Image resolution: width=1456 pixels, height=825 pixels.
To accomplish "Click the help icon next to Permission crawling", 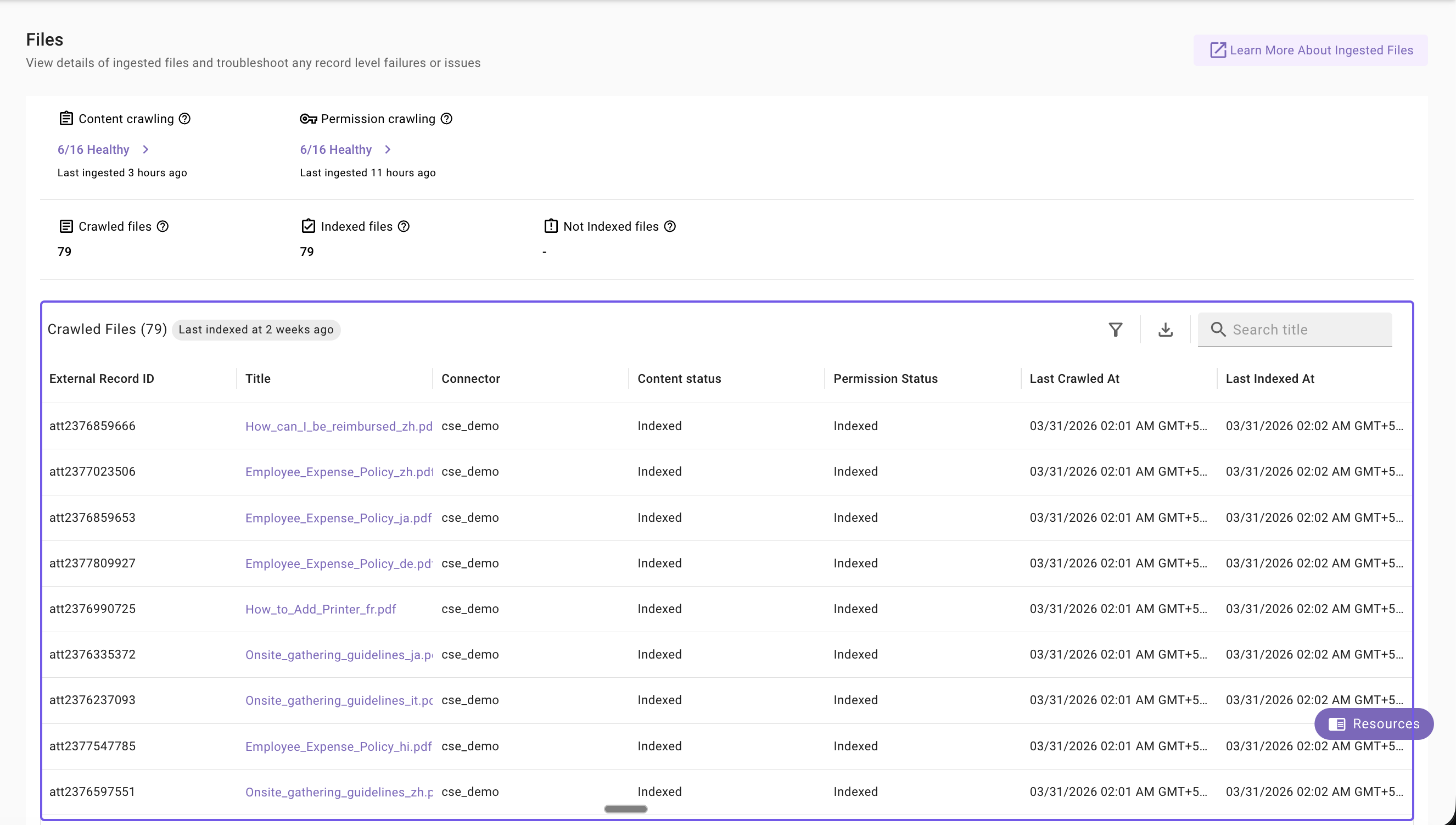I will pos(446,119).
